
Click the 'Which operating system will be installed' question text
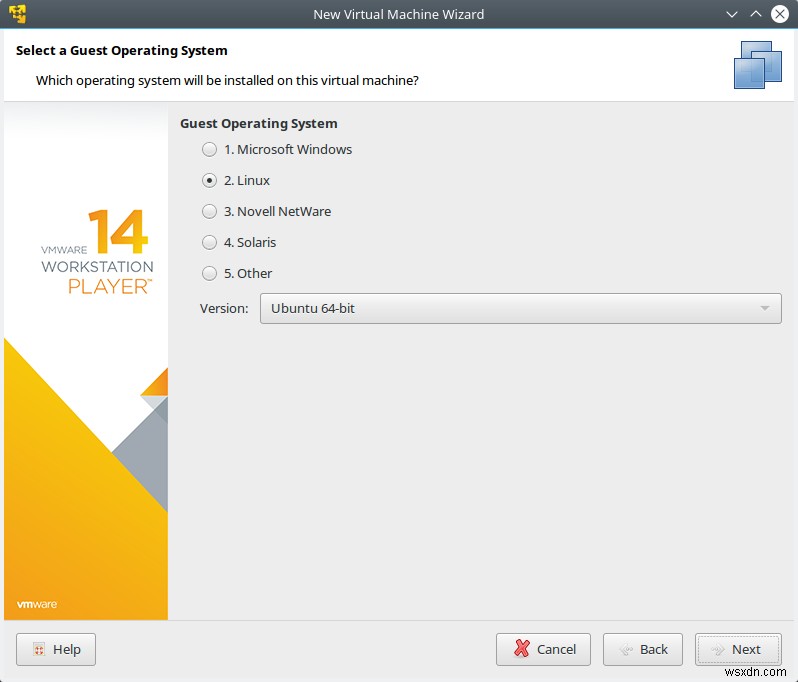coord(227,80)
